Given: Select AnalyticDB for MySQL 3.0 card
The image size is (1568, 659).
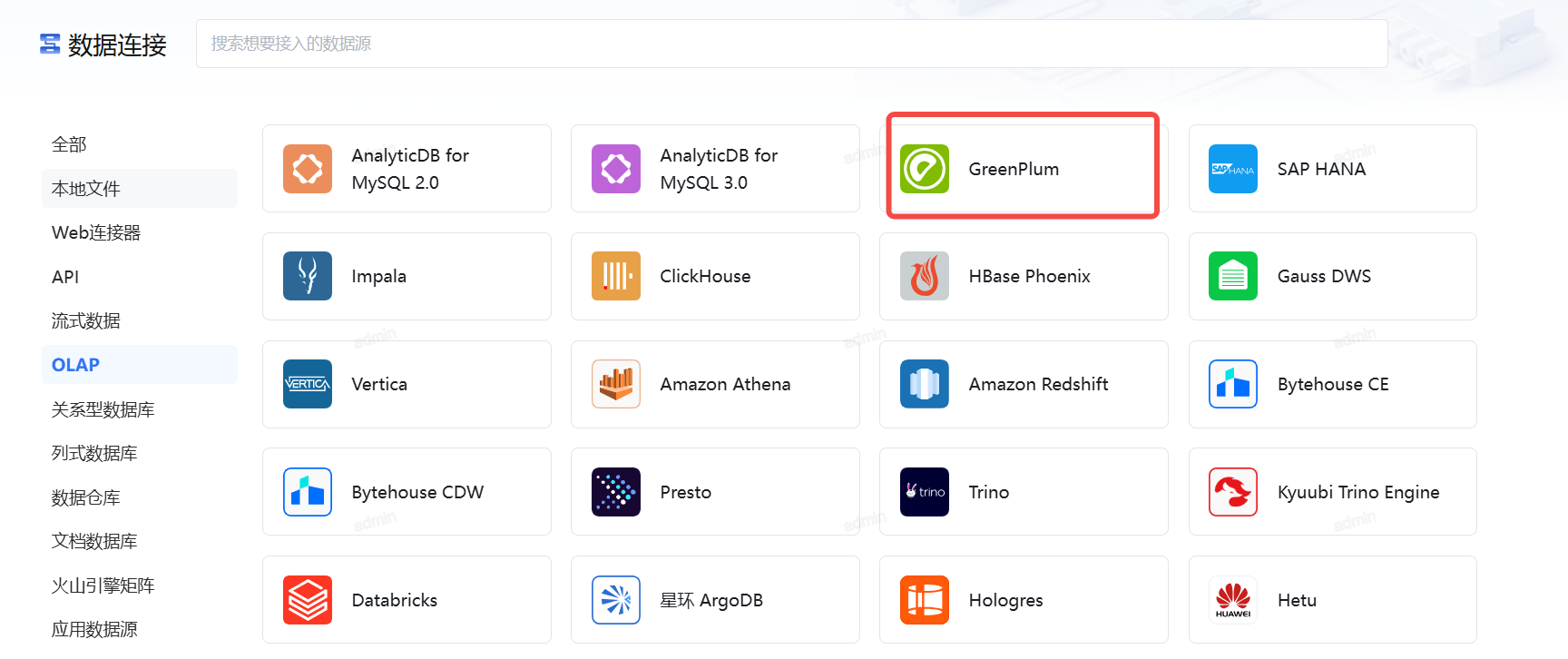Looking at the screenshot, I should [715, 169].
